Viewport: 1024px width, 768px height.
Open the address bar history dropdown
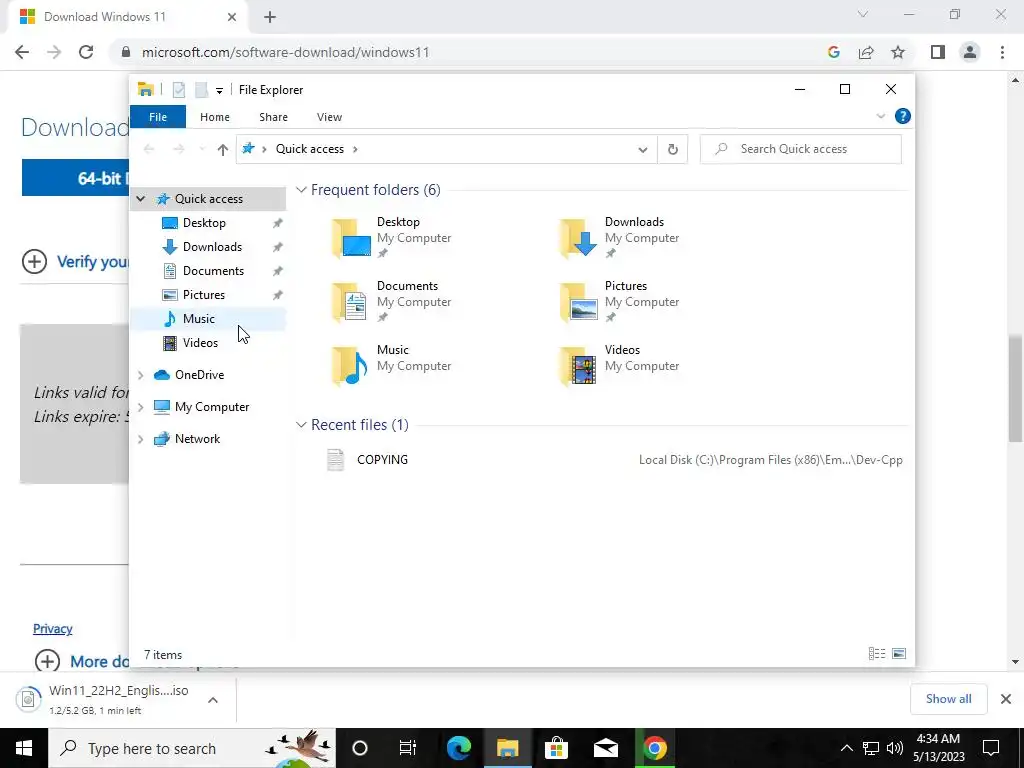click(643, 150)
